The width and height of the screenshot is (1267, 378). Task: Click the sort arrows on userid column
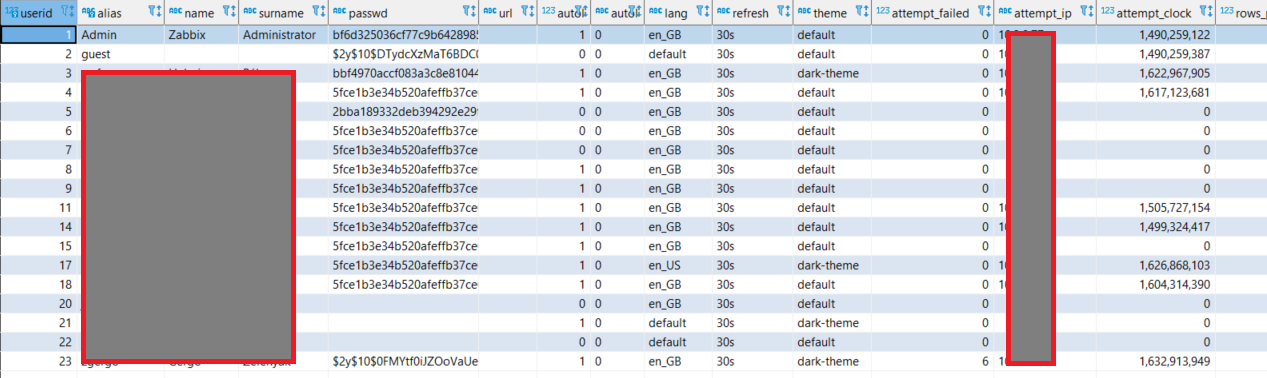click(x=72, y=12)
